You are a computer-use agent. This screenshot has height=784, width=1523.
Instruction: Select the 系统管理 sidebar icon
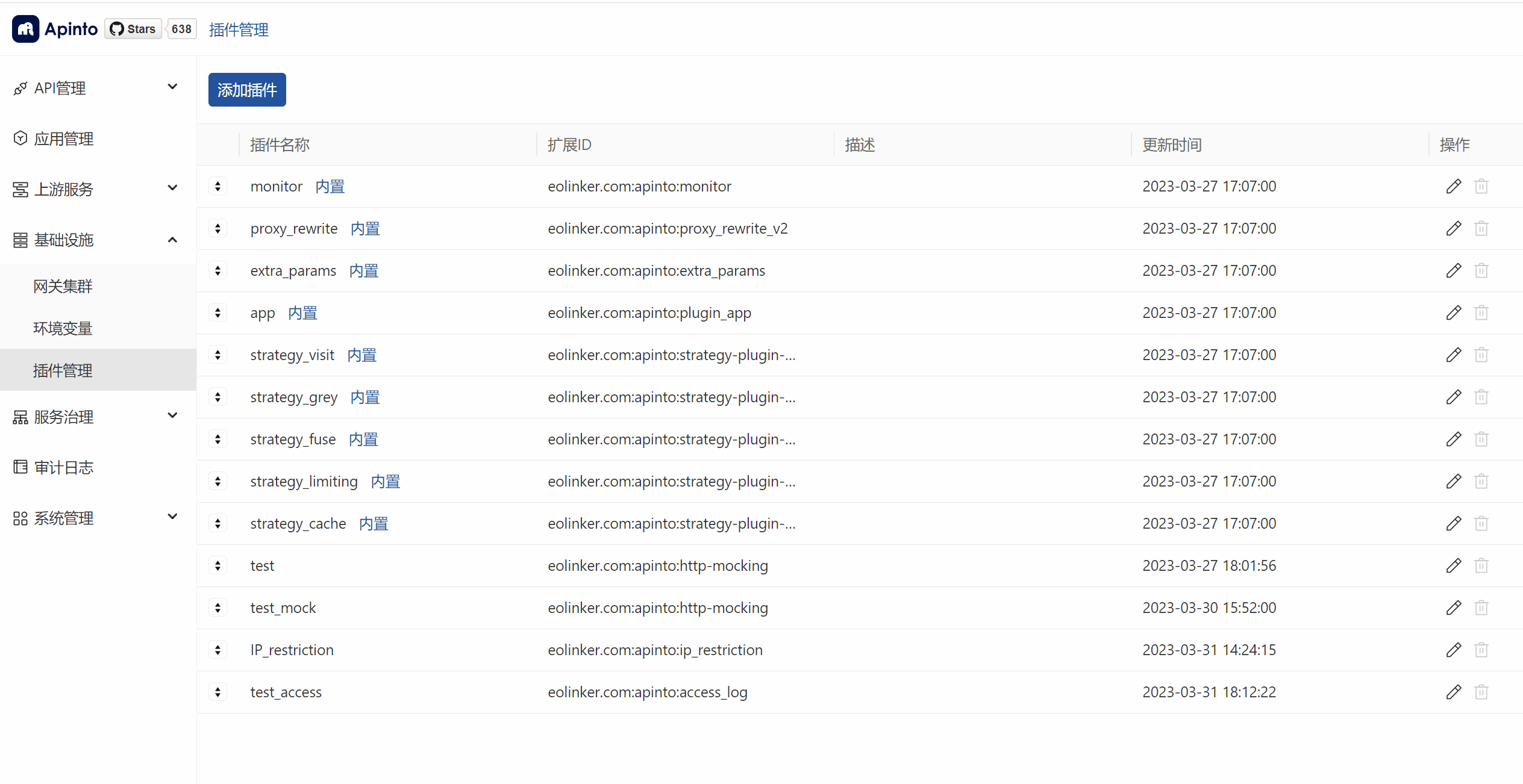click(x=20, y=518)
